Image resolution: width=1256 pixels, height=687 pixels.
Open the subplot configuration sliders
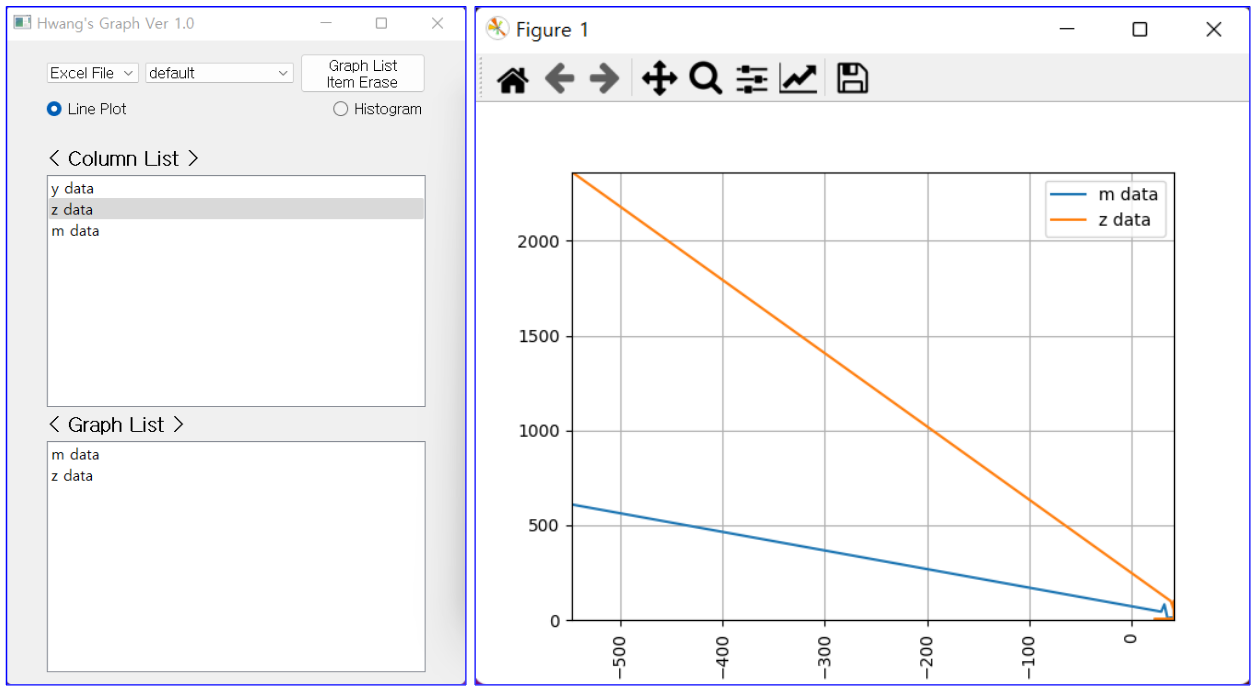(x=751, y=78)
